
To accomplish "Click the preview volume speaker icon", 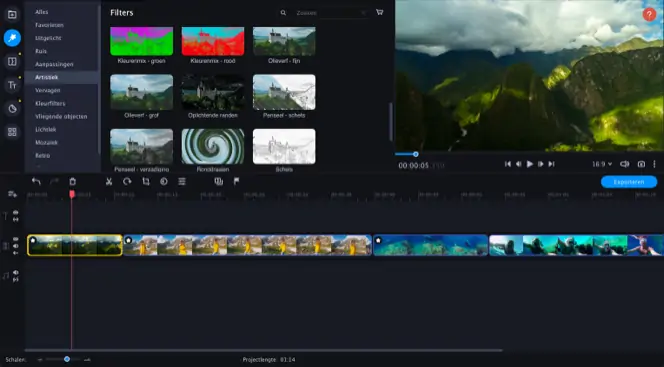I will coord(625,164).
